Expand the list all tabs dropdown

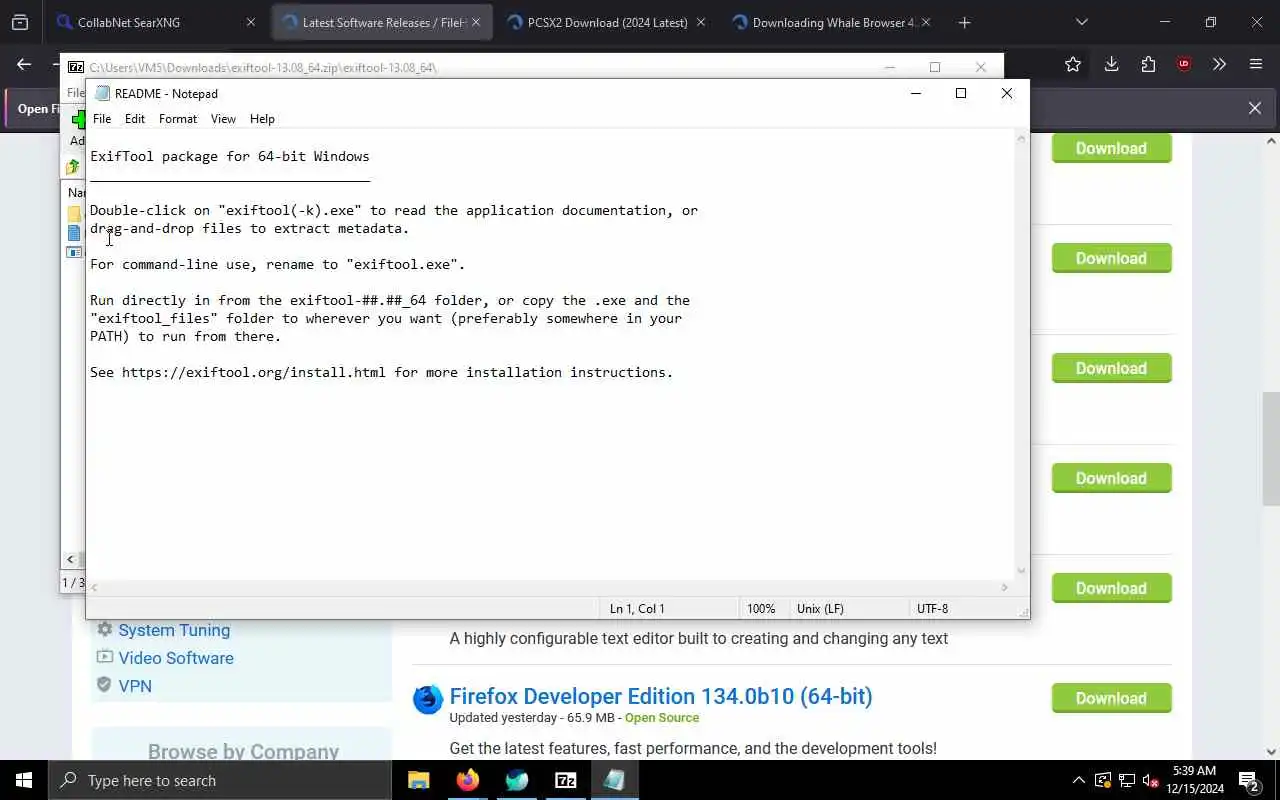1081,22
